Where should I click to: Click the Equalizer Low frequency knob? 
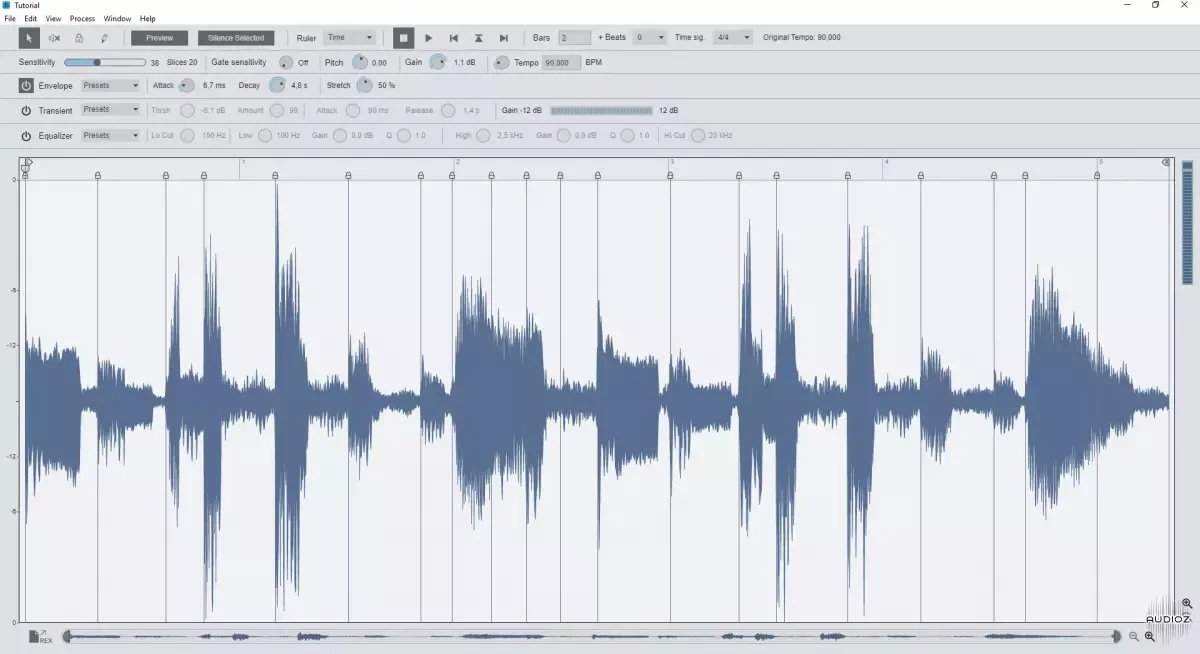pos(264,135)
